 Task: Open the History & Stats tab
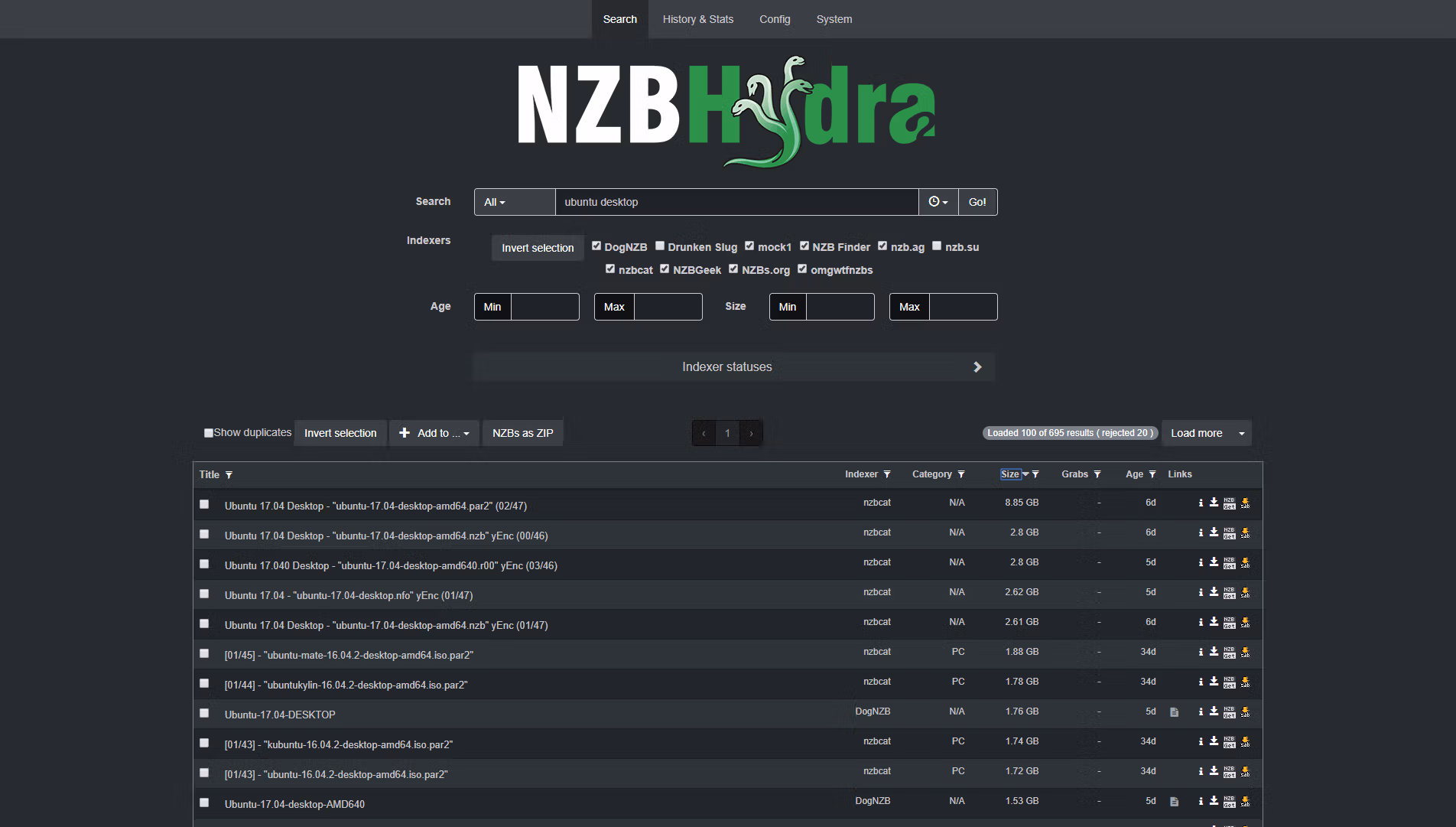point(697,19)
